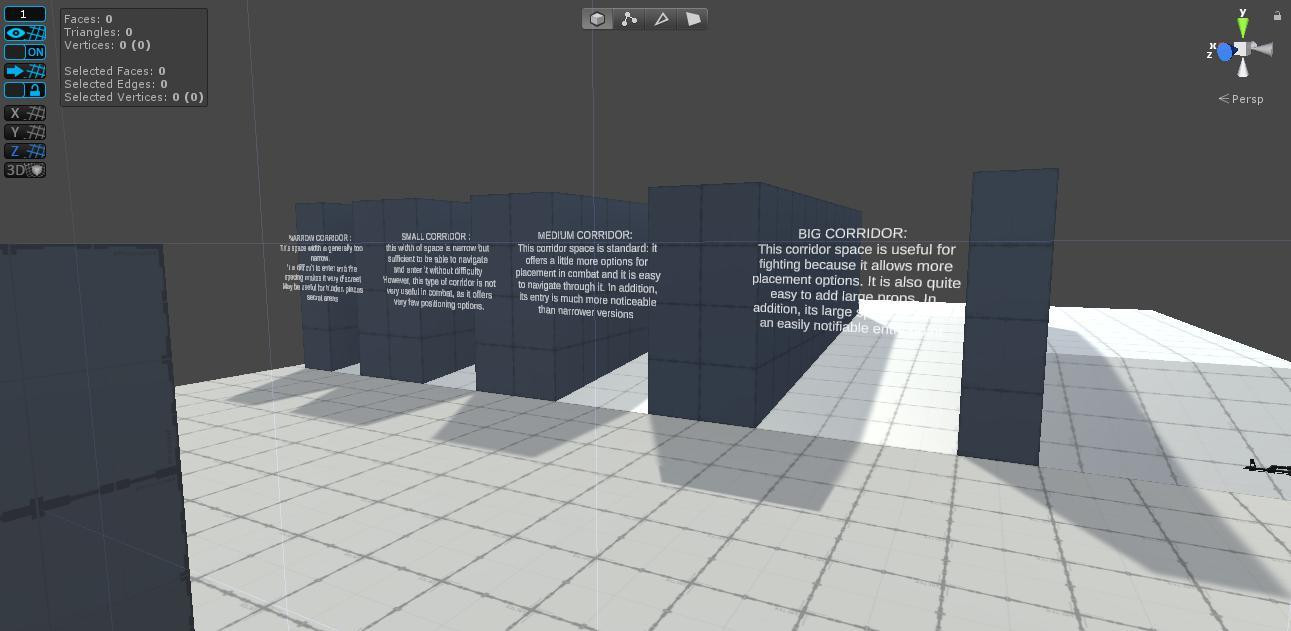Click the 'Selected Faces: 0' info line
Screen dimensions: 1291x631
coord(115,71)
